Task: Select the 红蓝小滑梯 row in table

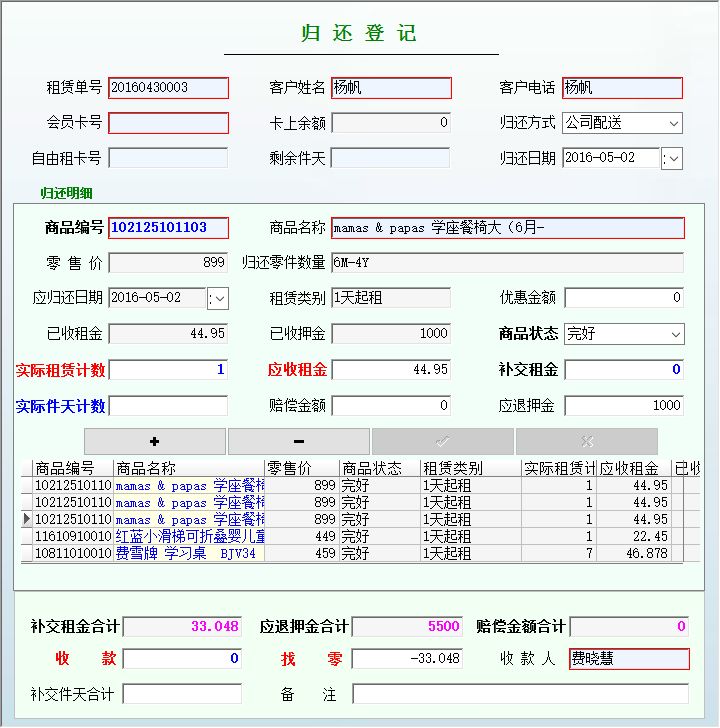Action: point(190,536)
